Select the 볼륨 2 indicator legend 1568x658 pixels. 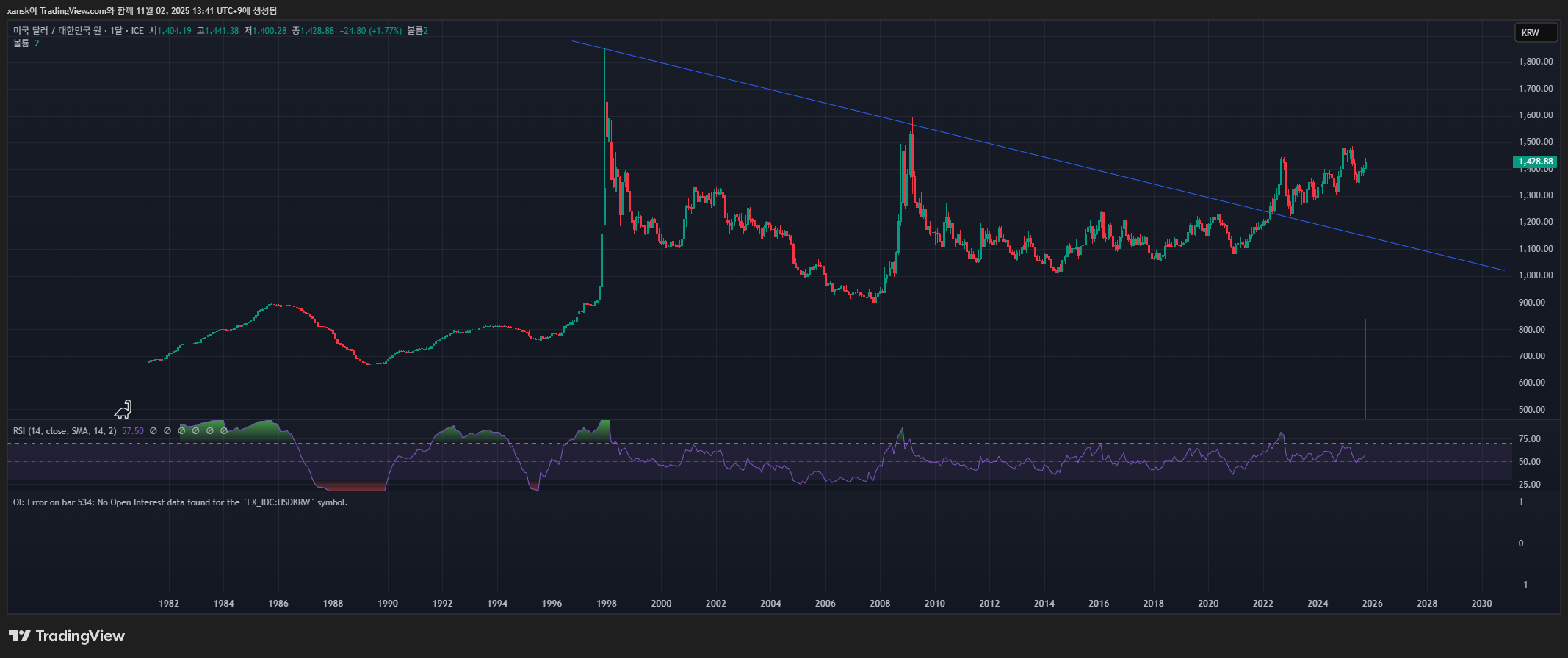[x=26, y=43]
